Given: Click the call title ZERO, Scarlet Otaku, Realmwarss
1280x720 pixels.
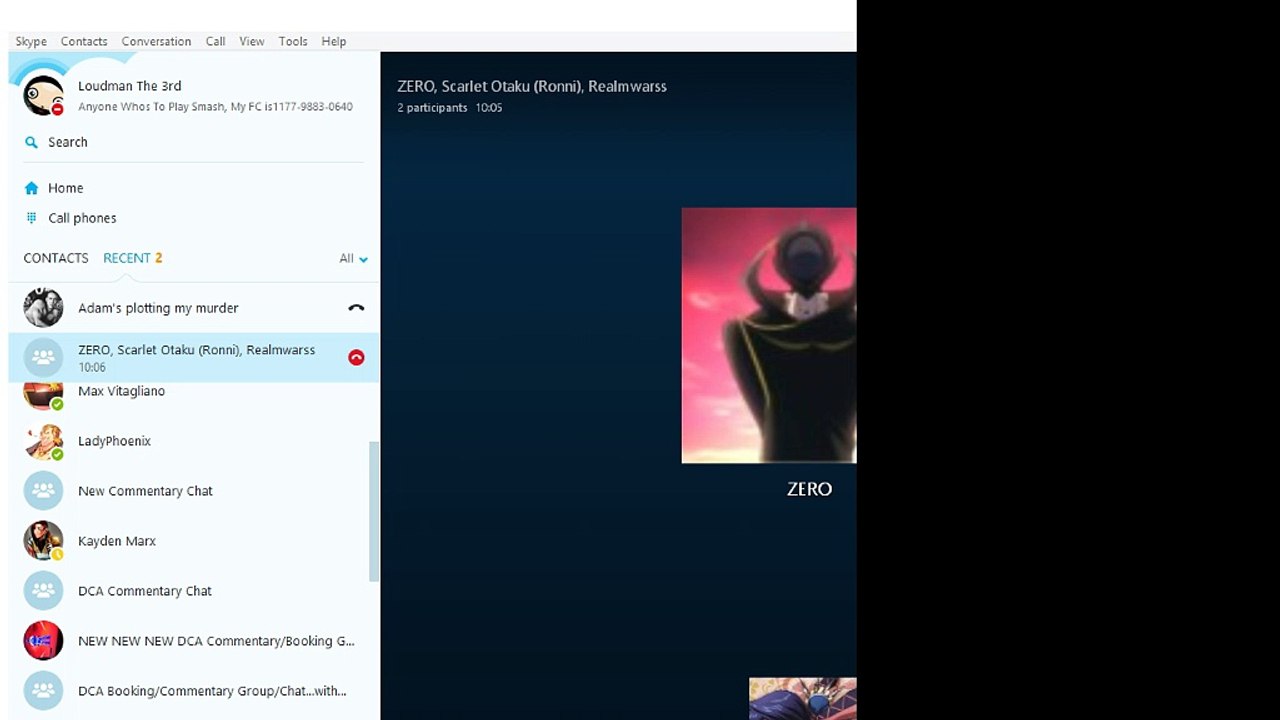Looking at the screenshot, I should 532,86.
